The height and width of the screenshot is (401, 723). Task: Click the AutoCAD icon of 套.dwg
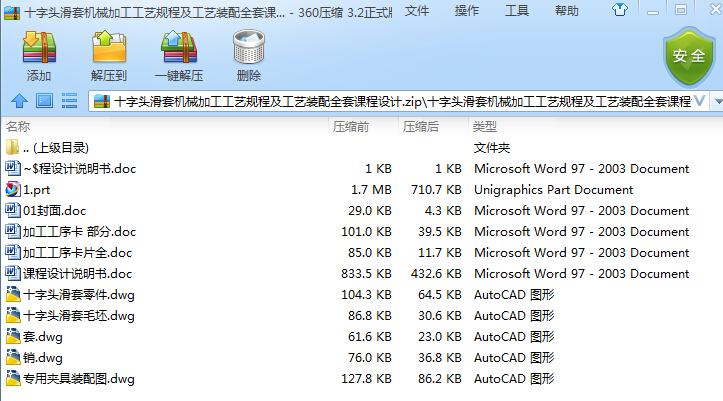coord(13,336)
